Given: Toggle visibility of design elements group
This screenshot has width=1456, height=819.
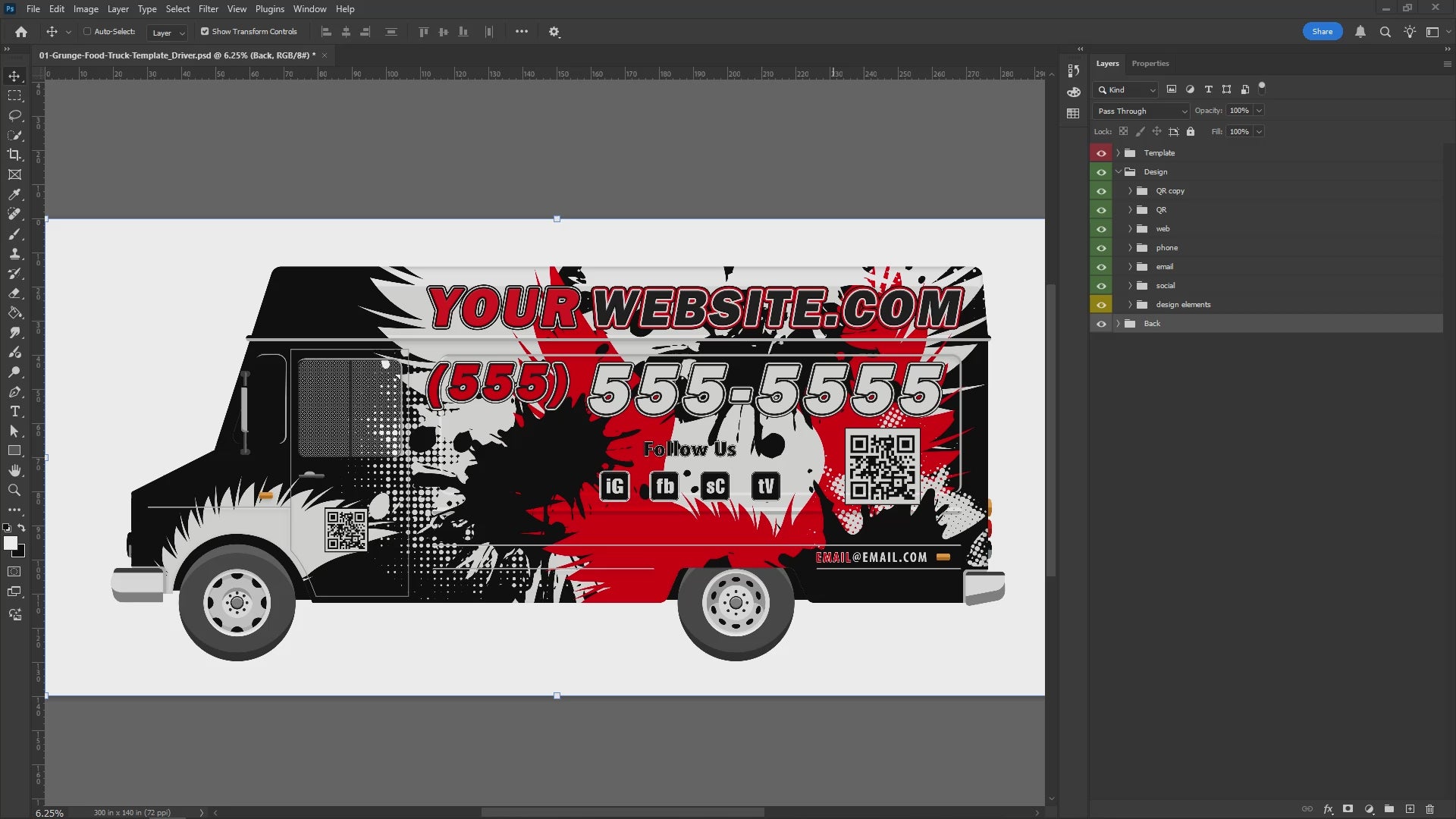Looking at the screenshot, I should [x=1101, y=305].
